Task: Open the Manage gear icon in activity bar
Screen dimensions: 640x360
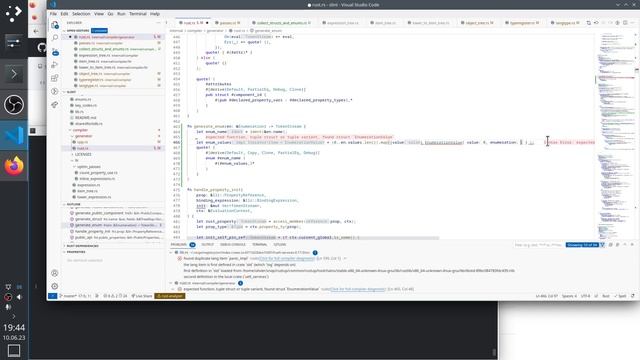Action: (x=54, y=286)
